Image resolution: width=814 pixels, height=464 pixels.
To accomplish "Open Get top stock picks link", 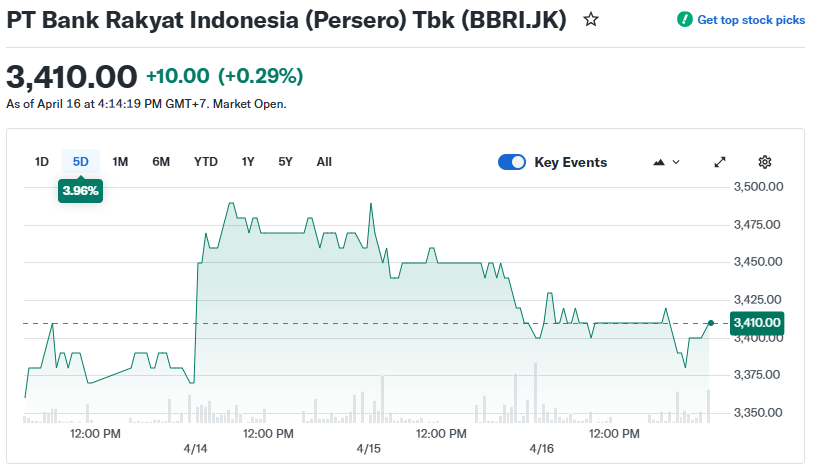I will pos(750,20).
